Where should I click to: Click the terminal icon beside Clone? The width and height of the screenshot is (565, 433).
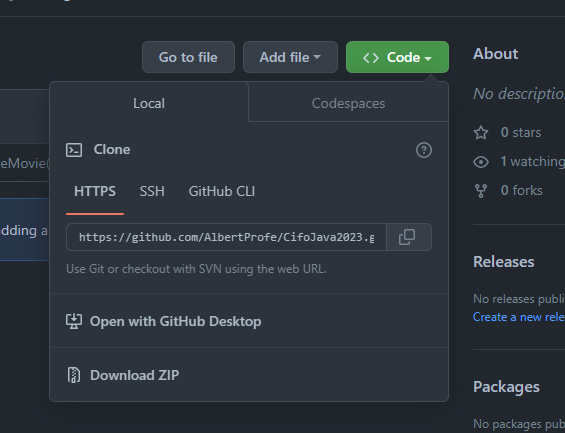pos(74,150)
